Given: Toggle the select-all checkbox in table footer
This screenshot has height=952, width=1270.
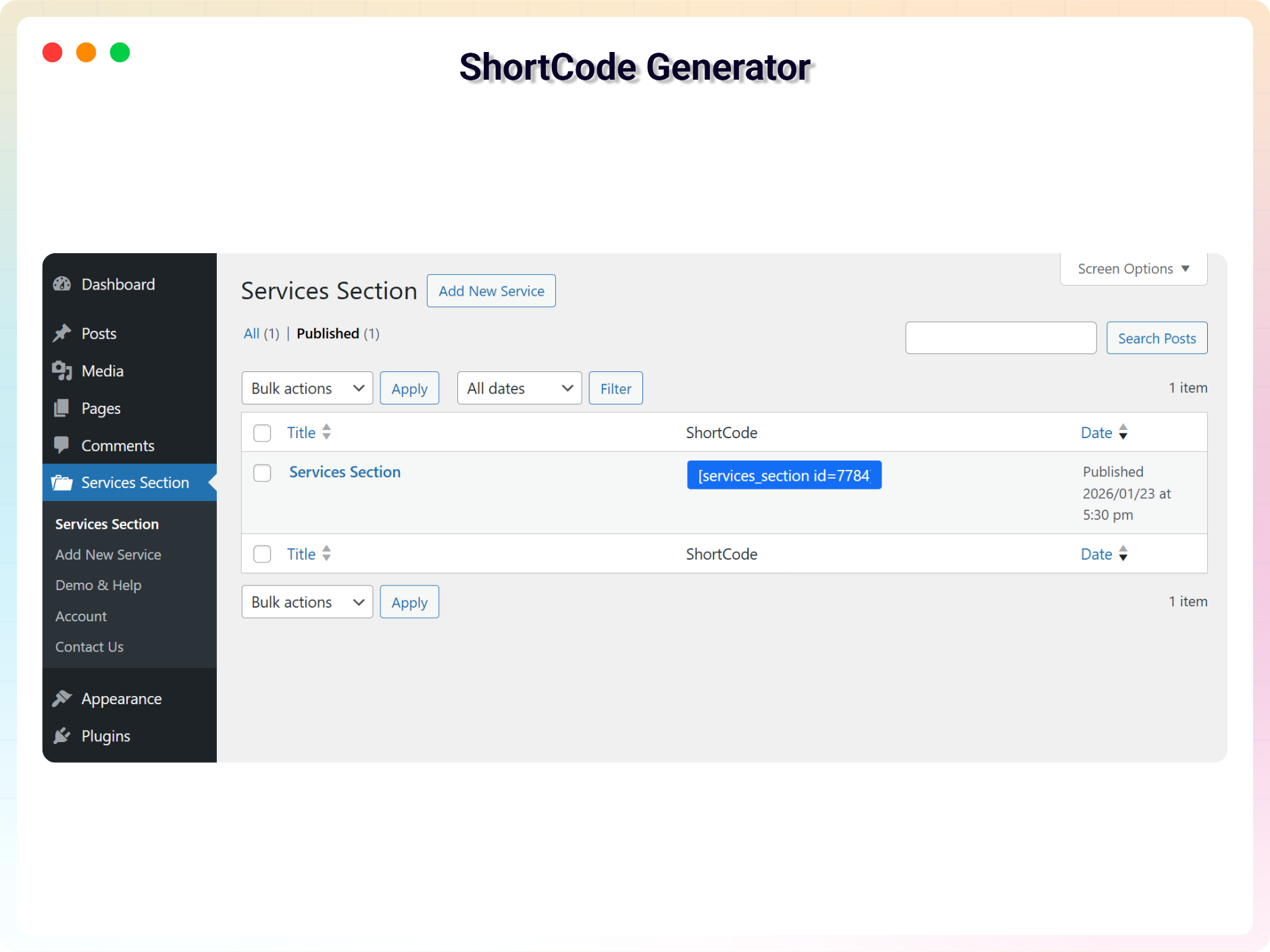Looking at the screenshot, I should [262, 554].
